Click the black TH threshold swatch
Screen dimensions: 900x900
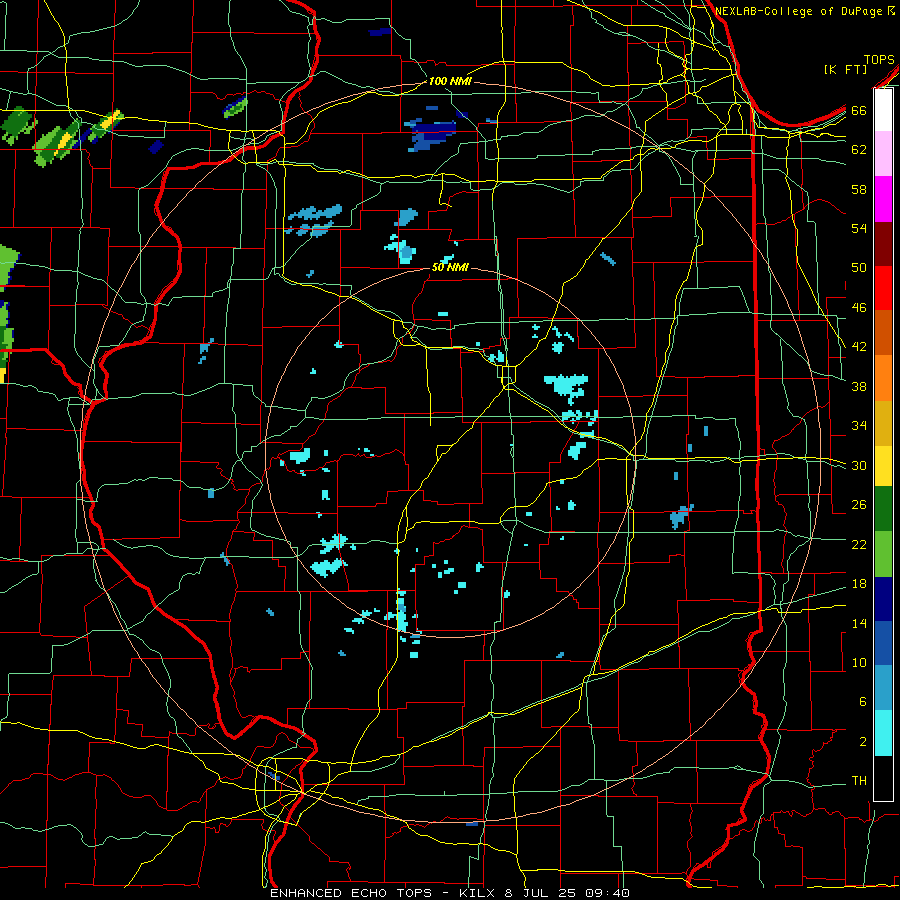coord(883,778)
